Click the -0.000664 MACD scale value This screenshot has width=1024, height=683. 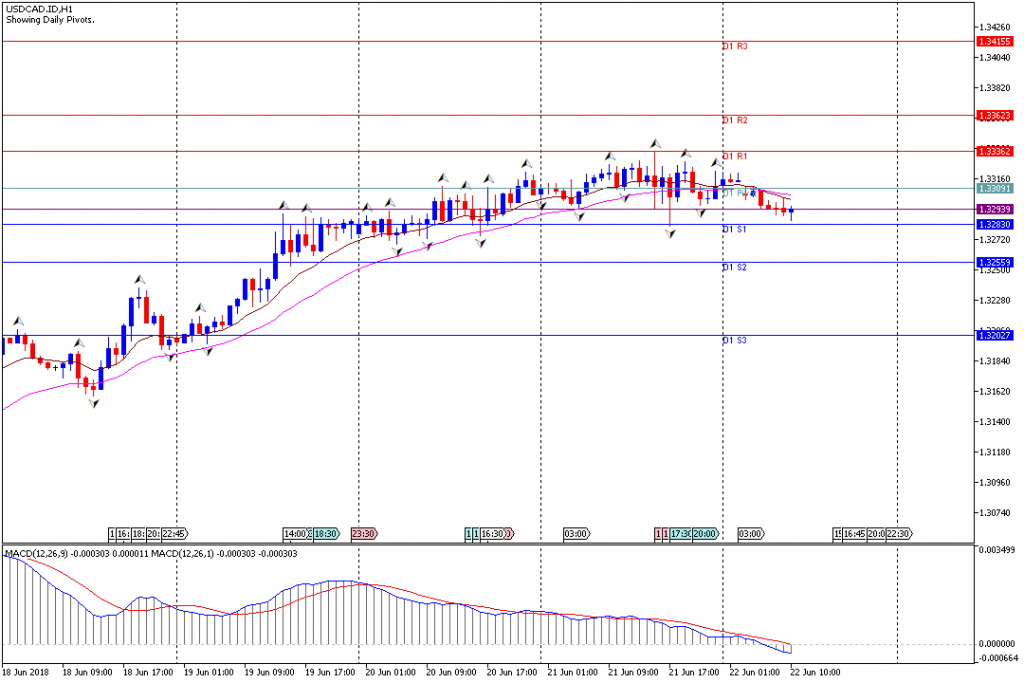(x=997, y=658)
